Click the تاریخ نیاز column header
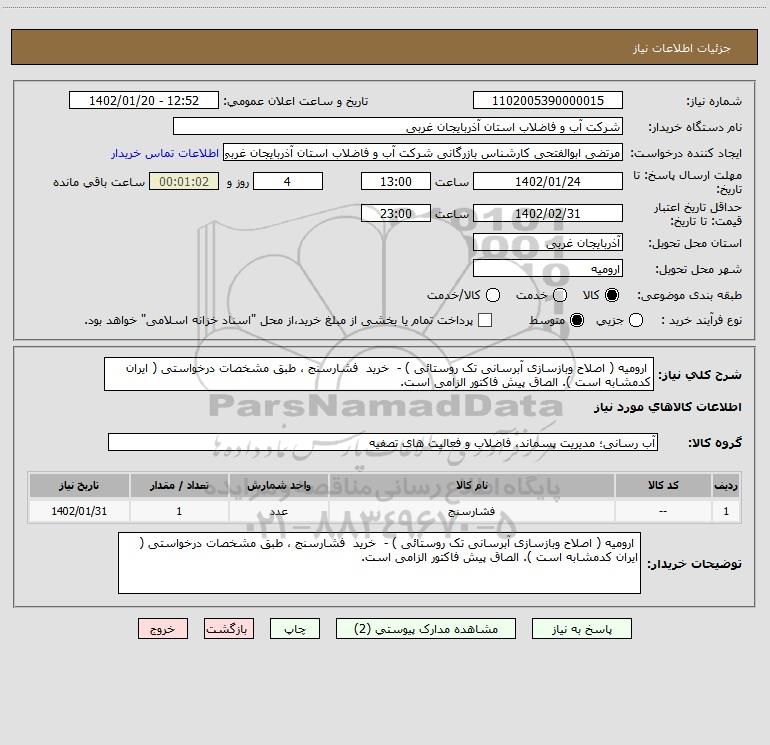Screen dimensions: 770x745 pyautogui.click(x=79, y=486)
